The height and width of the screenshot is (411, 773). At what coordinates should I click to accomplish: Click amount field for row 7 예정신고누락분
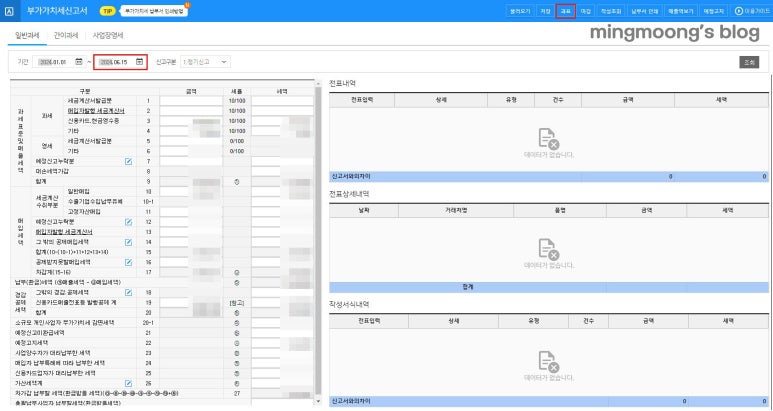pos(191,161)
